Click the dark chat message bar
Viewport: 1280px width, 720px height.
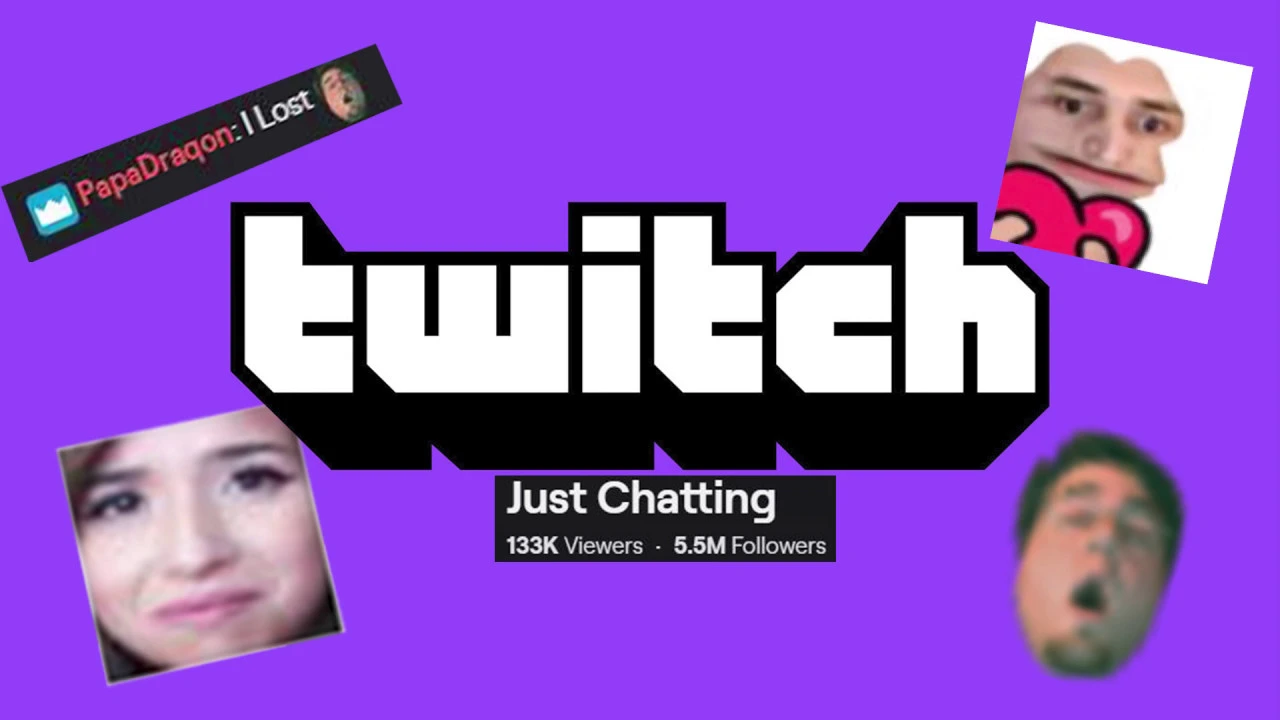pyautogui.click(x=202, y=152)
